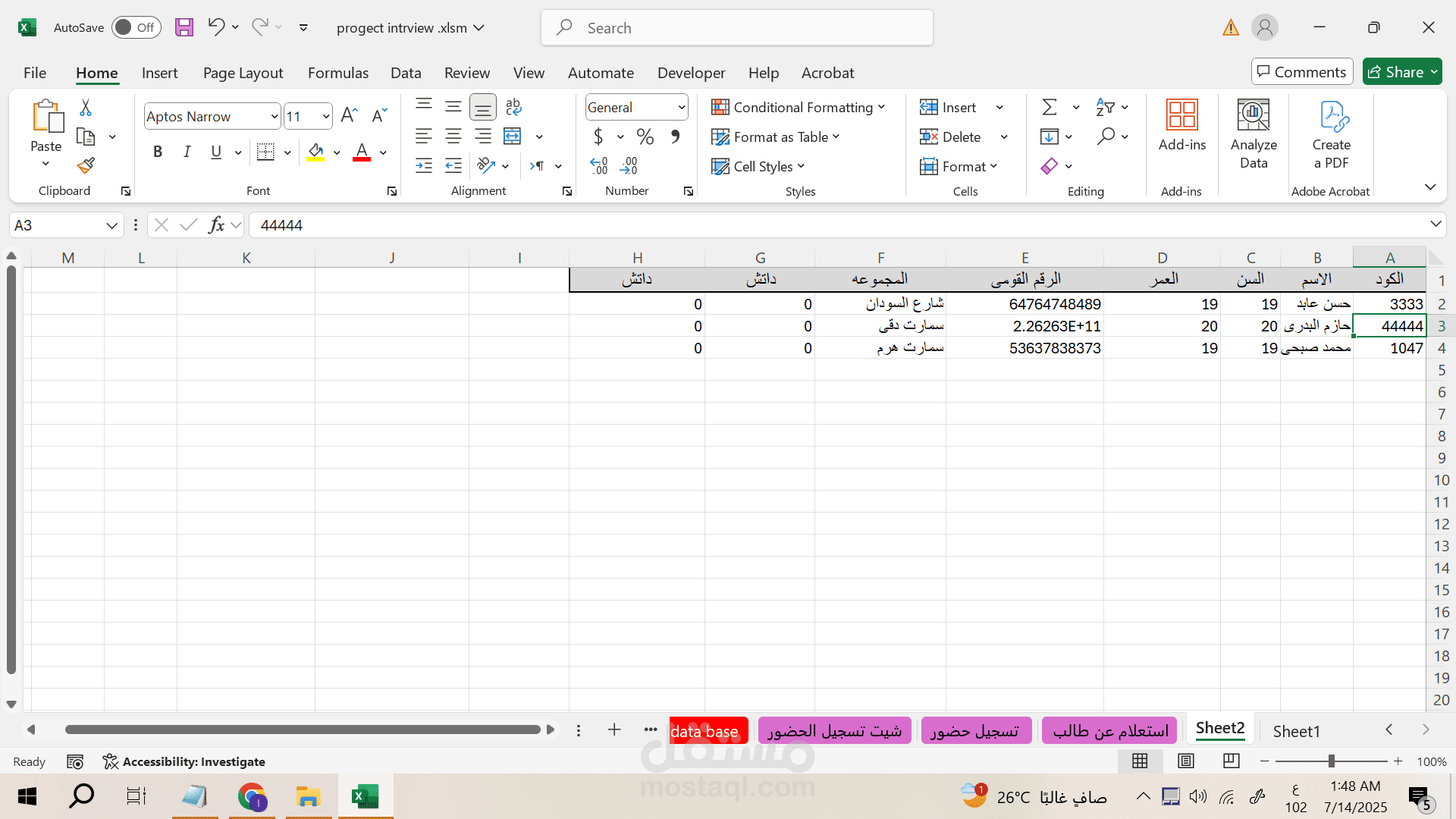This screenshot has width=1456, height=819.
Task: Click the Merge & Center icon
Action: (513, 136)
